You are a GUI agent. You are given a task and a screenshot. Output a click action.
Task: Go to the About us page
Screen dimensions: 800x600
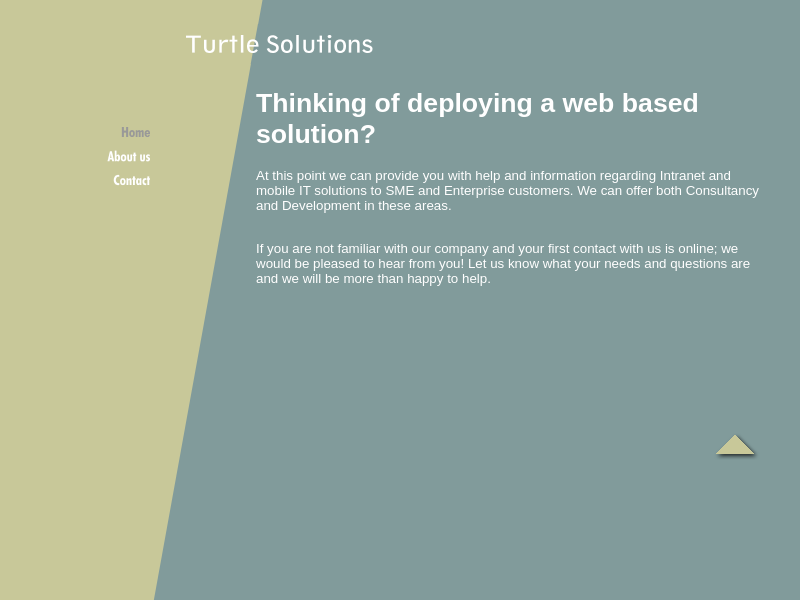tap(128, 157)
